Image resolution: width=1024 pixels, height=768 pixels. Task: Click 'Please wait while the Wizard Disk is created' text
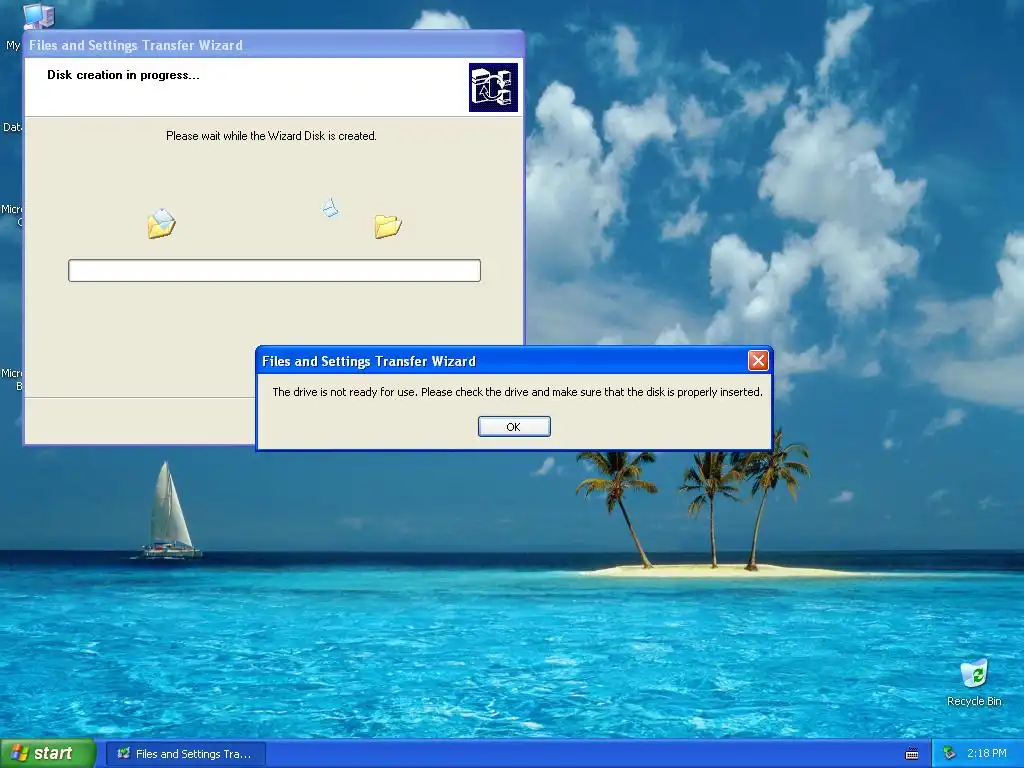(x=271, y=136)
